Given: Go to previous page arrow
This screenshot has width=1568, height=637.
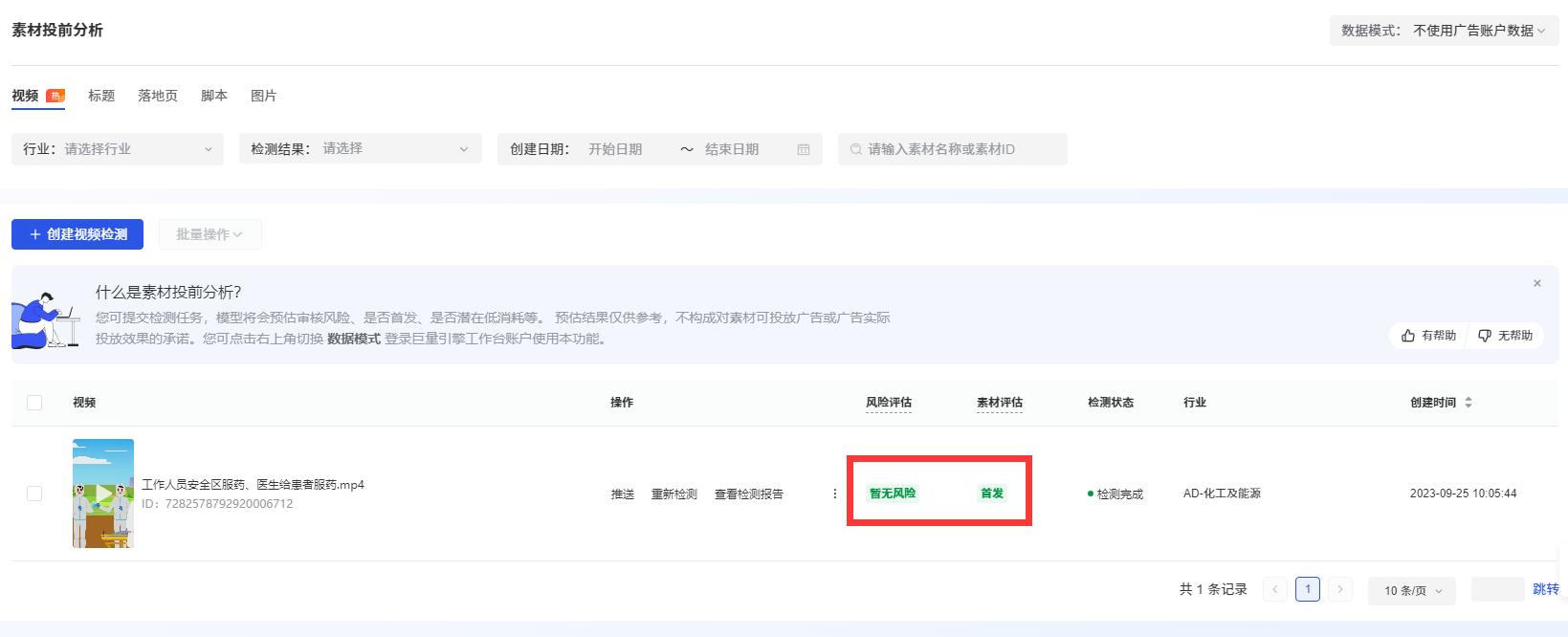Looking at the screenshot, I should point(1275,589).
